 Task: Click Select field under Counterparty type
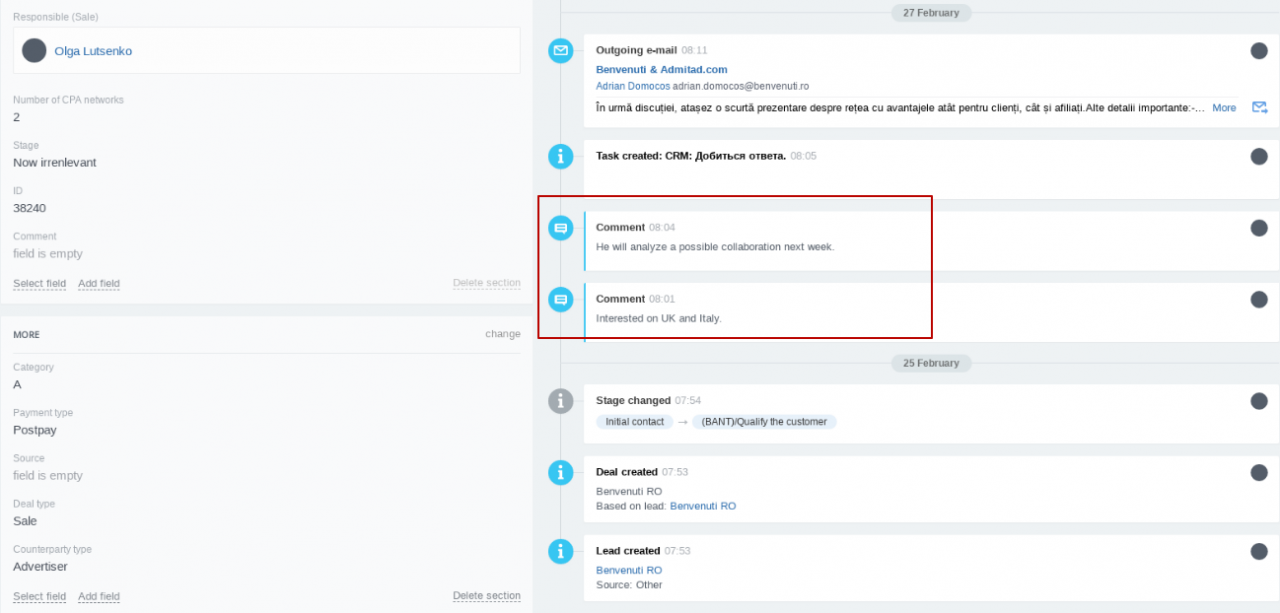[x=40, y=597]
